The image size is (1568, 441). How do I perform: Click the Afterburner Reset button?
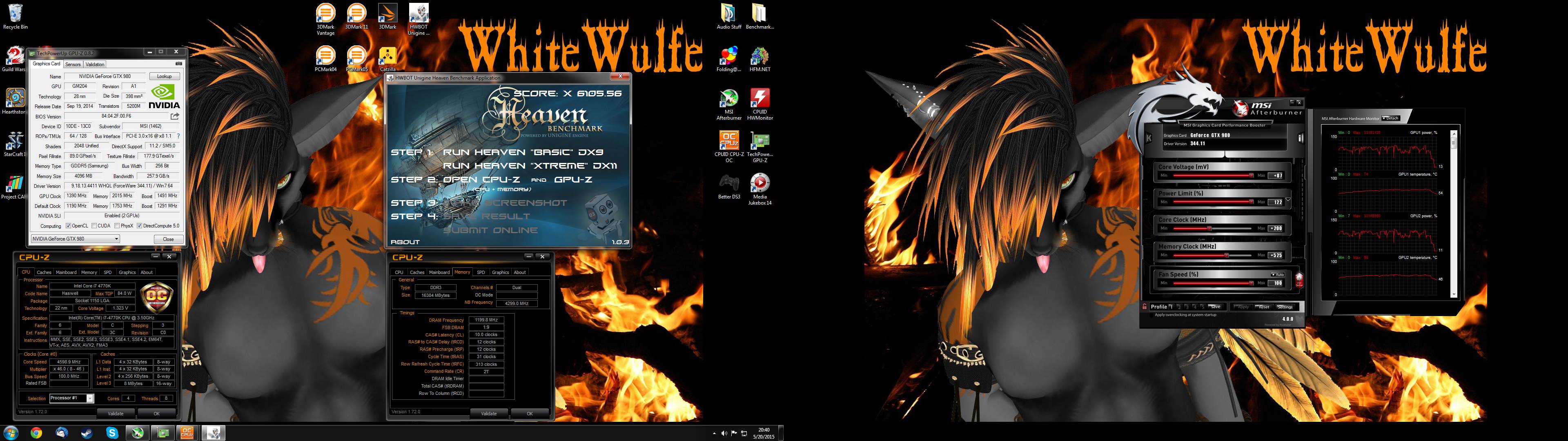click(x=1264, y=307)
